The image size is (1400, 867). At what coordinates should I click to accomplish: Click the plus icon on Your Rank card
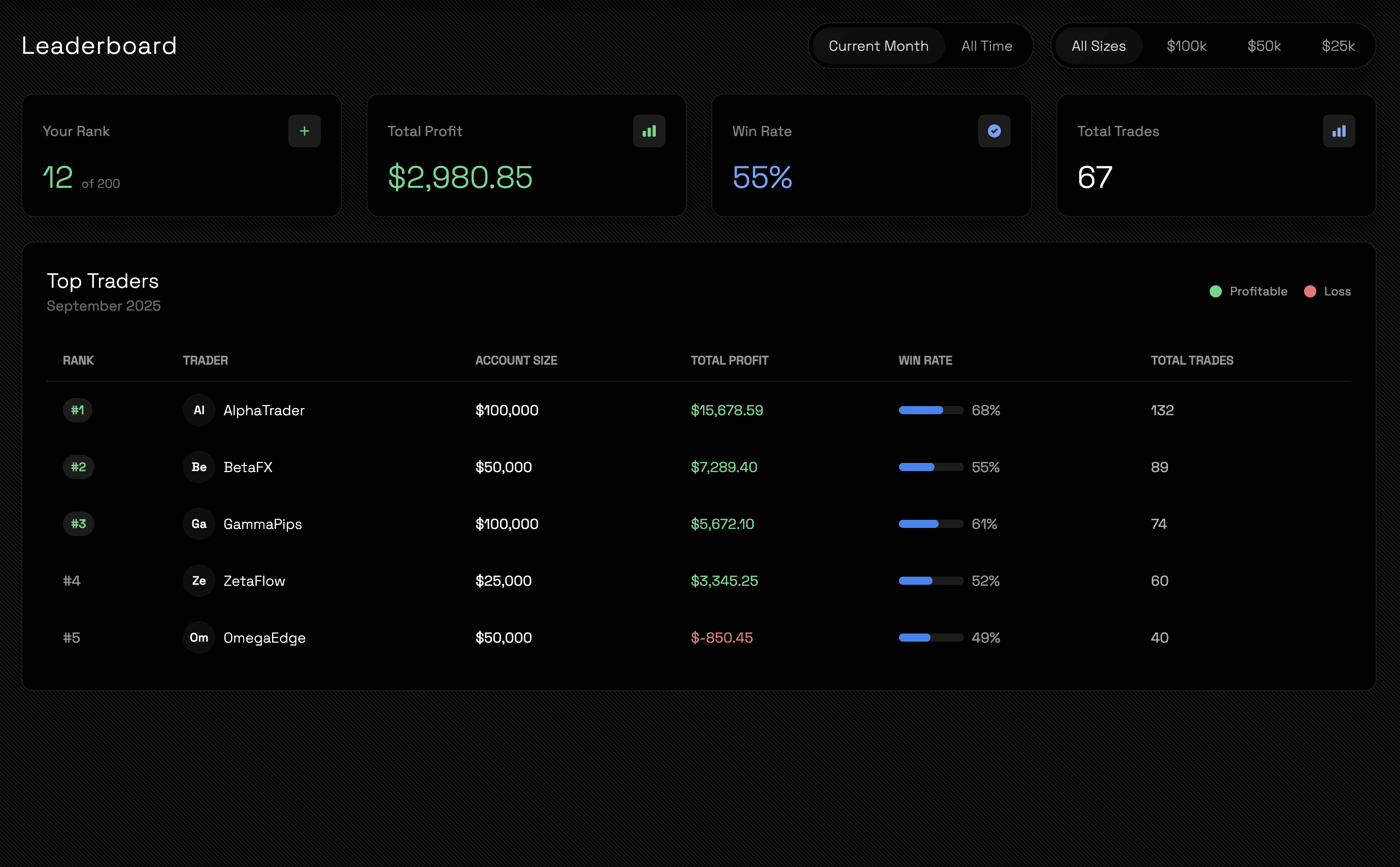pyautogui.click(x=305, y=131)
